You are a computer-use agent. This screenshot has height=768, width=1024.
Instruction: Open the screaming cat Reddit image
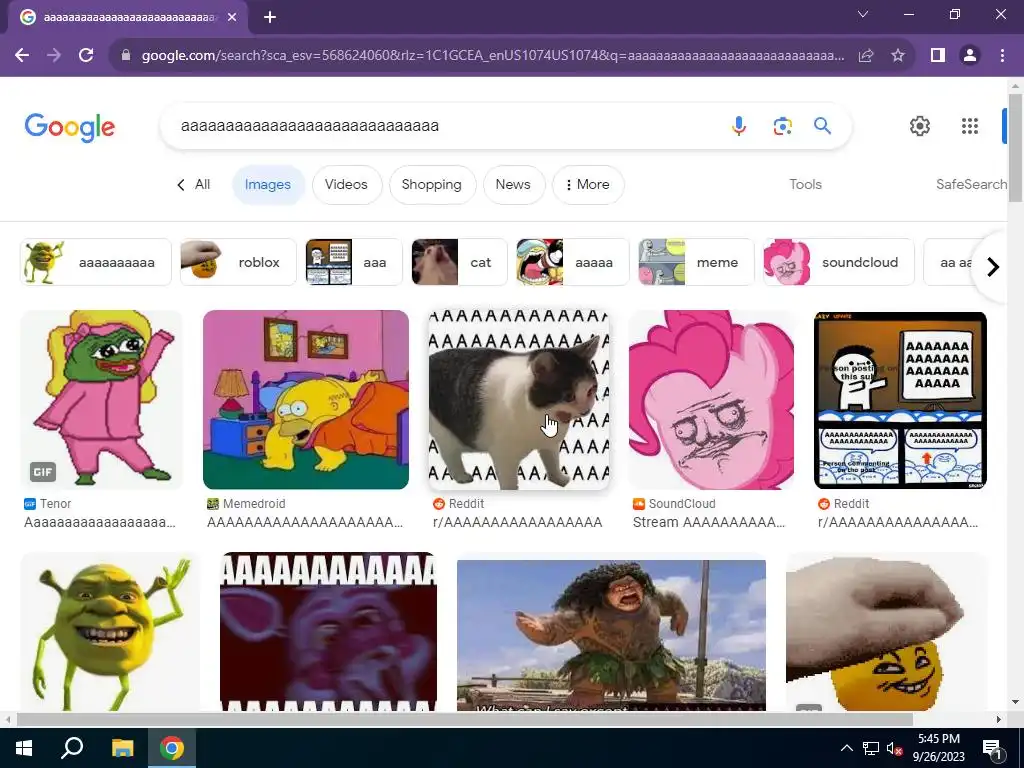[519, 400]
